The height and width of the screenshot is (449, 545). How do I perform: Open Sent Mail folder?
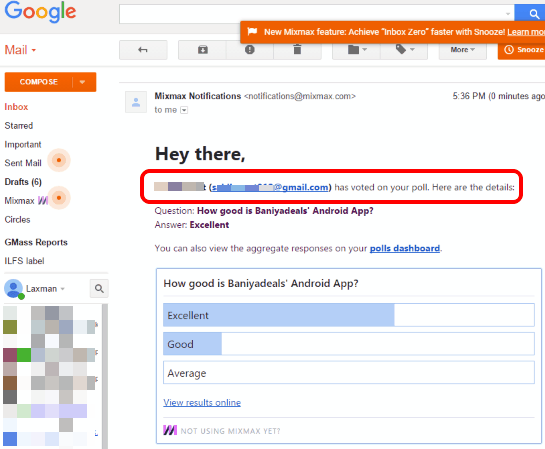point(23,163)
